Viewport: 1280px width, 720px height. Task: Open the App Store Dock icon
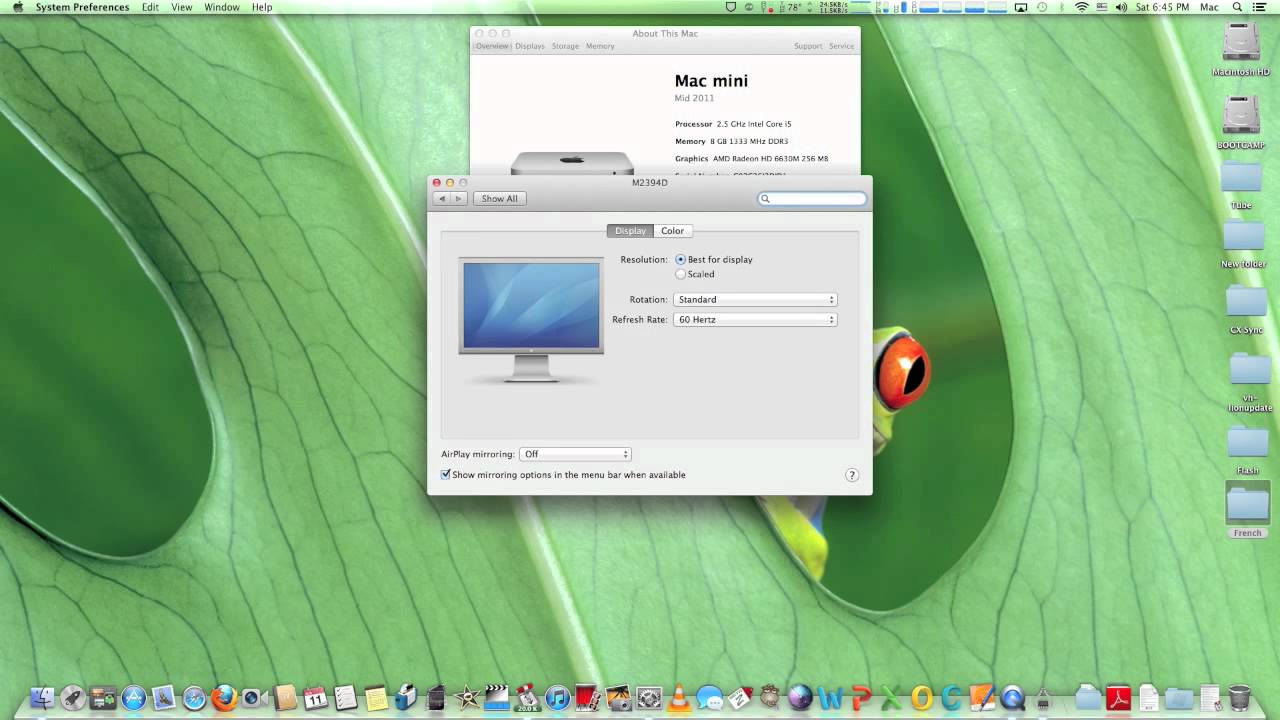134,697
